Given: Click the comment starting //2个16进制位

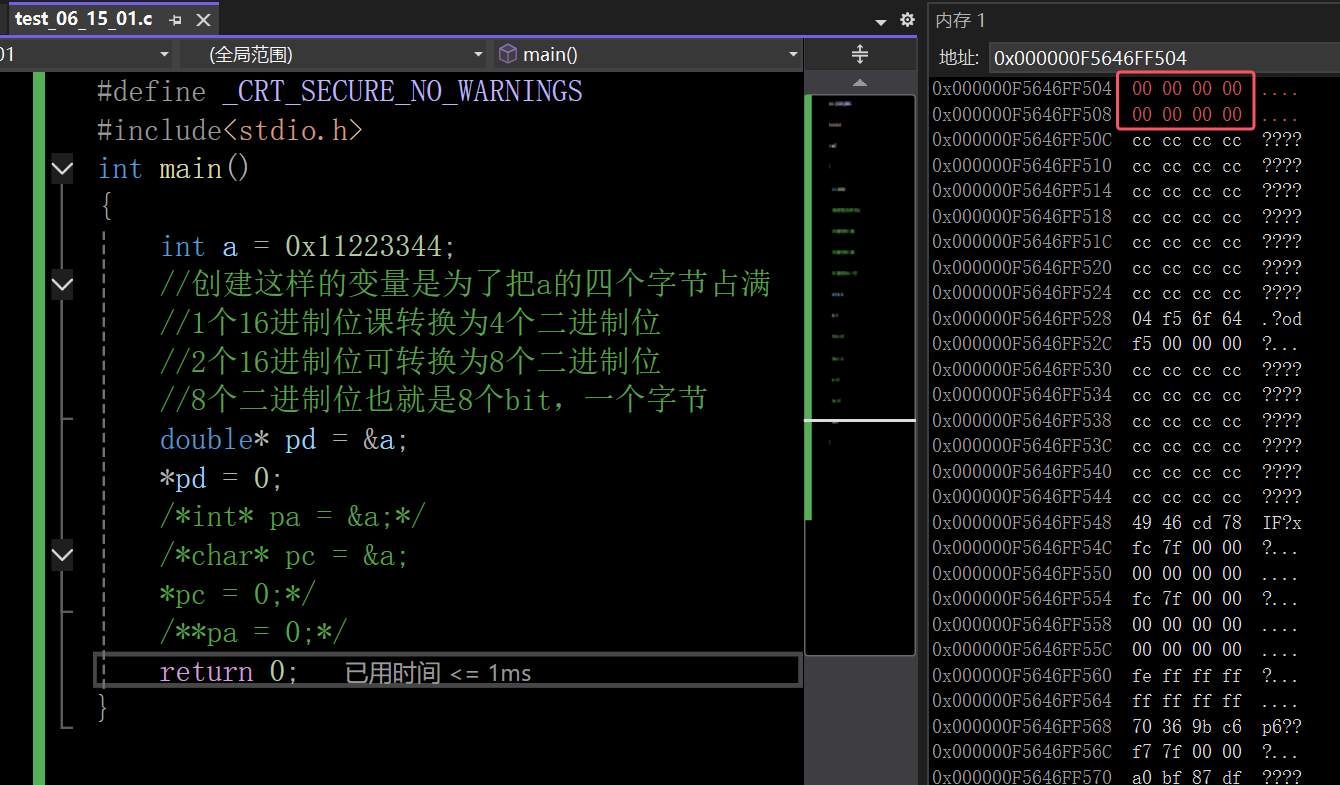Looking at the screenshot, I should (410, 362).
